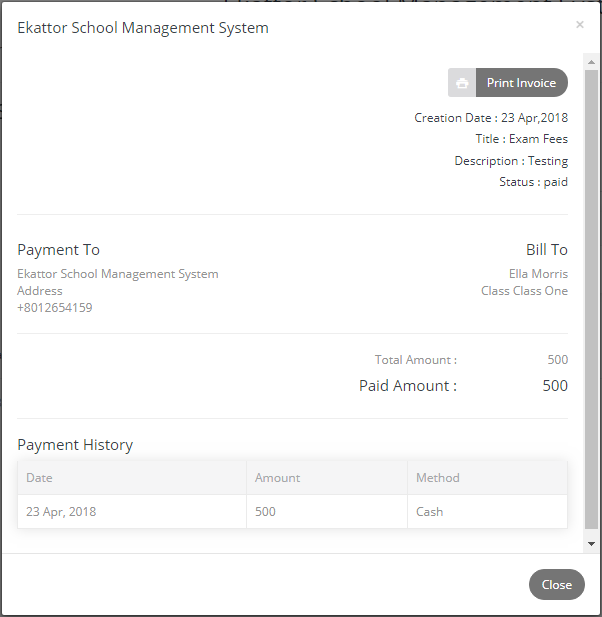Click the Status : paid line
Screen dimensions: 602x617
(x=534, y=182)
